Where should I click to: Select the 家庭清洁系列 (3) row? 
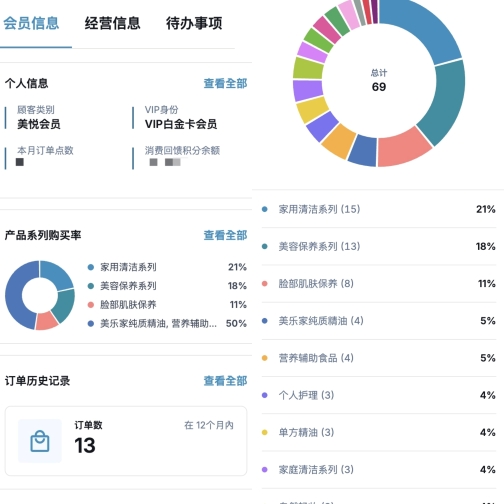click(379, 470)
